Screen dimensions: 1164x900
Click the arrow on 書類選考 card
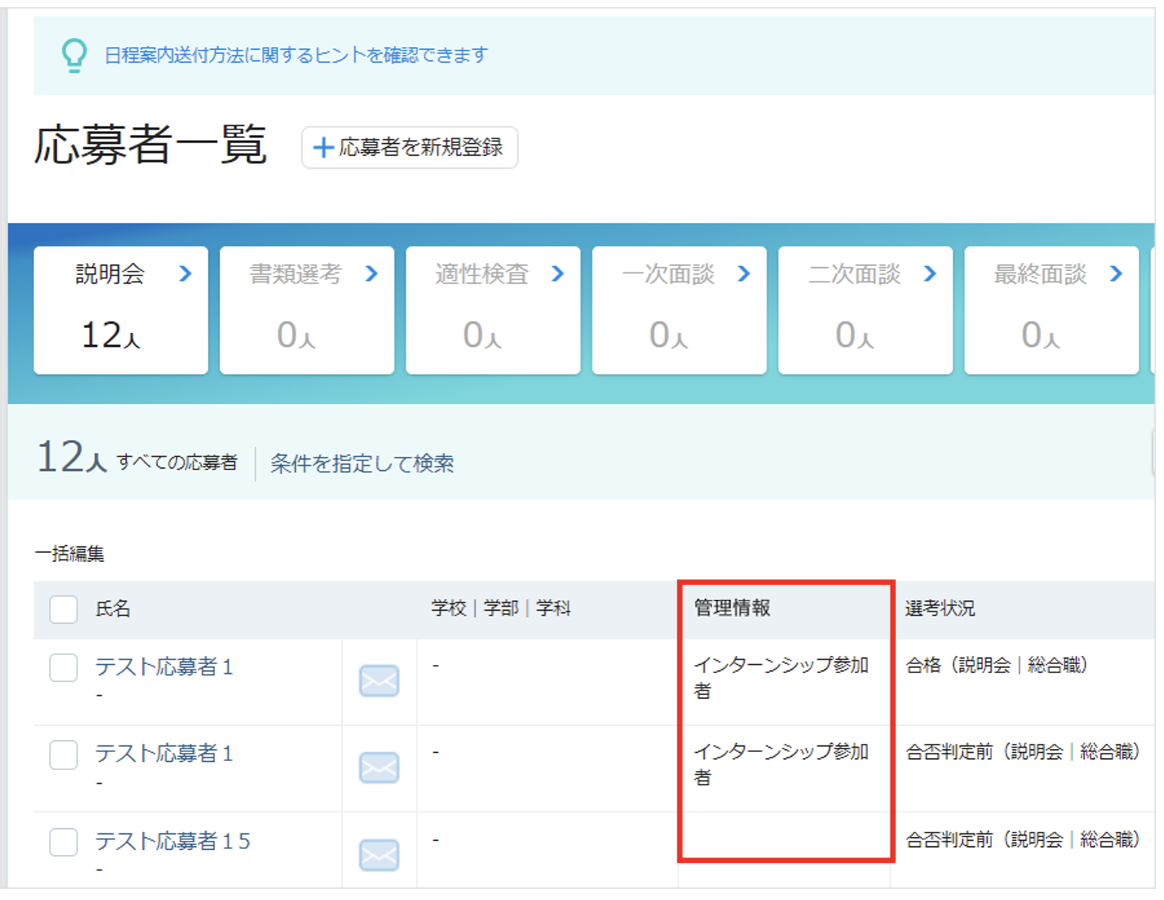click(x=372, y=274)
